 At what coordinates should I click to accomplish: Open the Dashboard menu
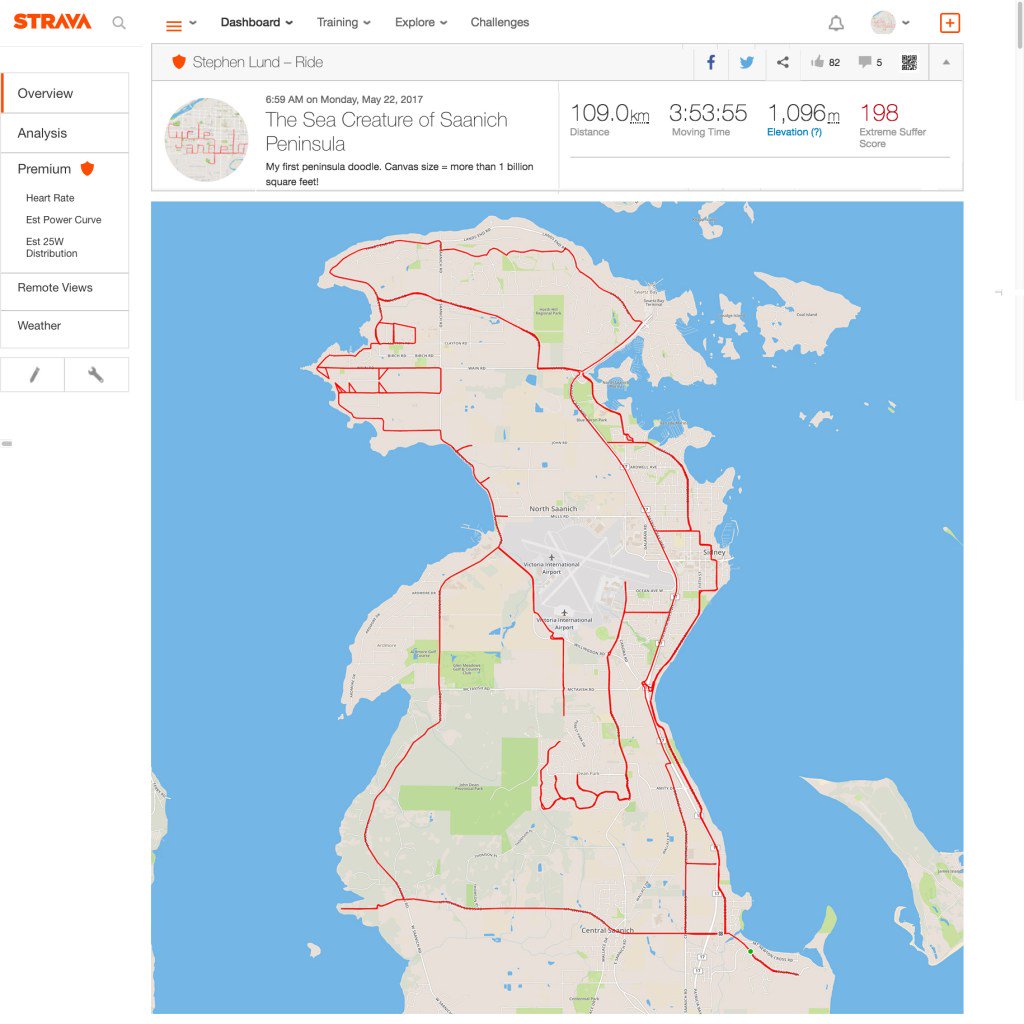pos(251,22)
